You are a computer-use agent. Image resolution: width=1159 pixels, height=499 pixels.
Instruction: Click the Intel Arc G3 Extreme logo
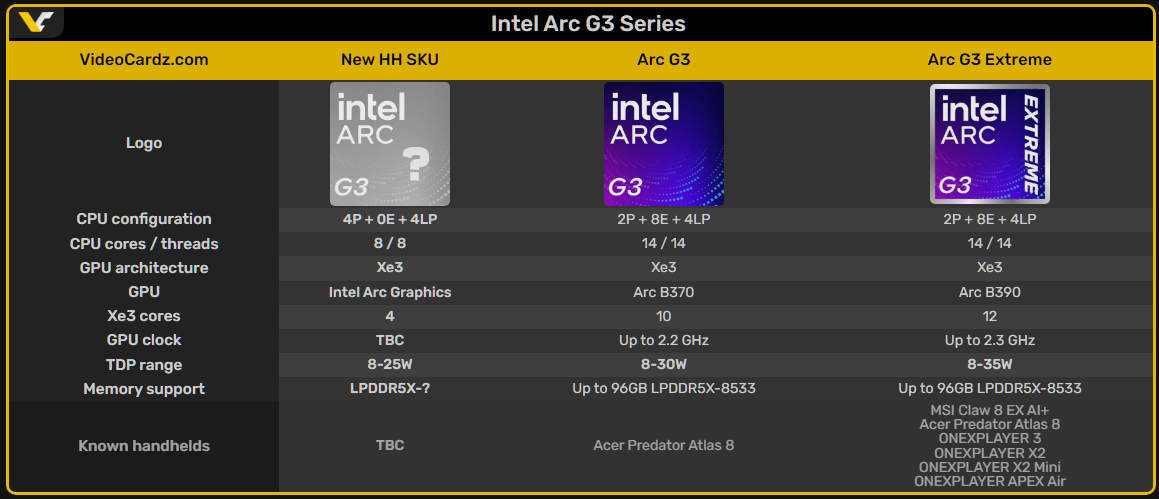pos(990,144)
